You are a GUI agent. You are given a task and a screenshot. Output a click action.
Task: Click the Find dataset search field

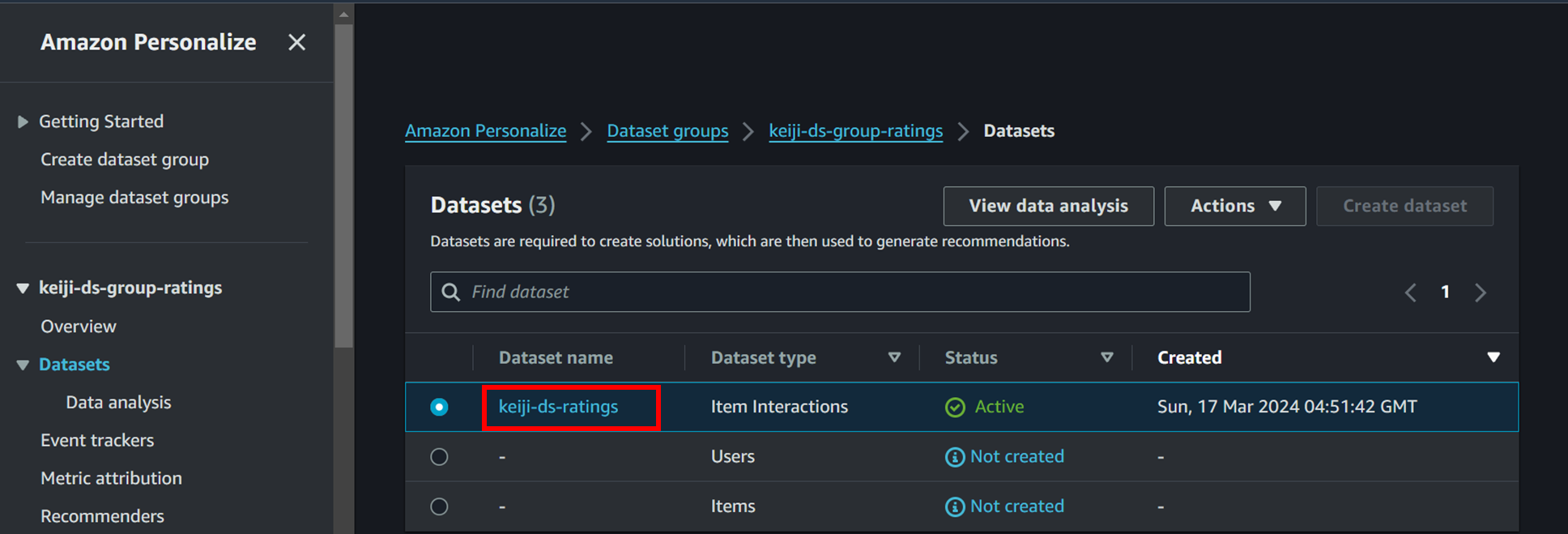click(850, 292)
